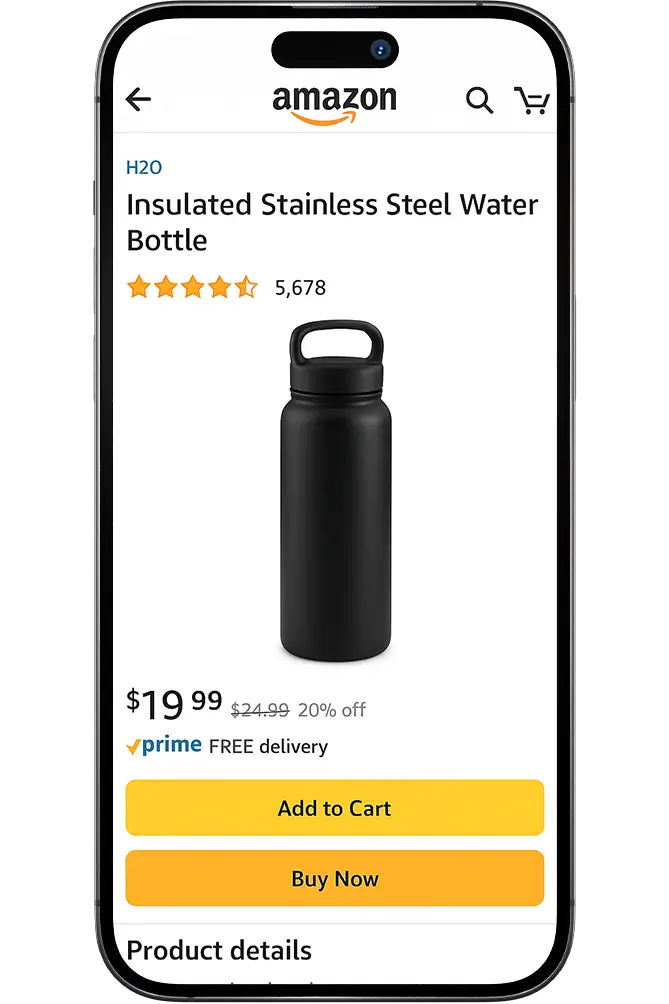The height and width of the screenshot is (1004, 669).
Task: Tap the black water bottle product image
Action: pyautogui.click(x=335, y=490)
